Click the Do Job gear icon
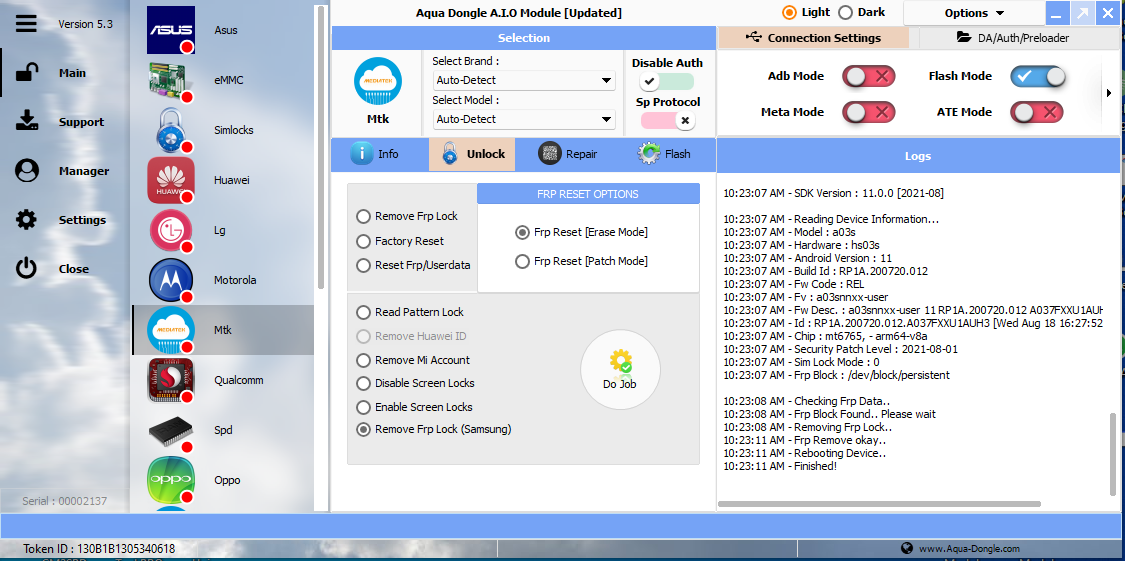 pos(620,362)
